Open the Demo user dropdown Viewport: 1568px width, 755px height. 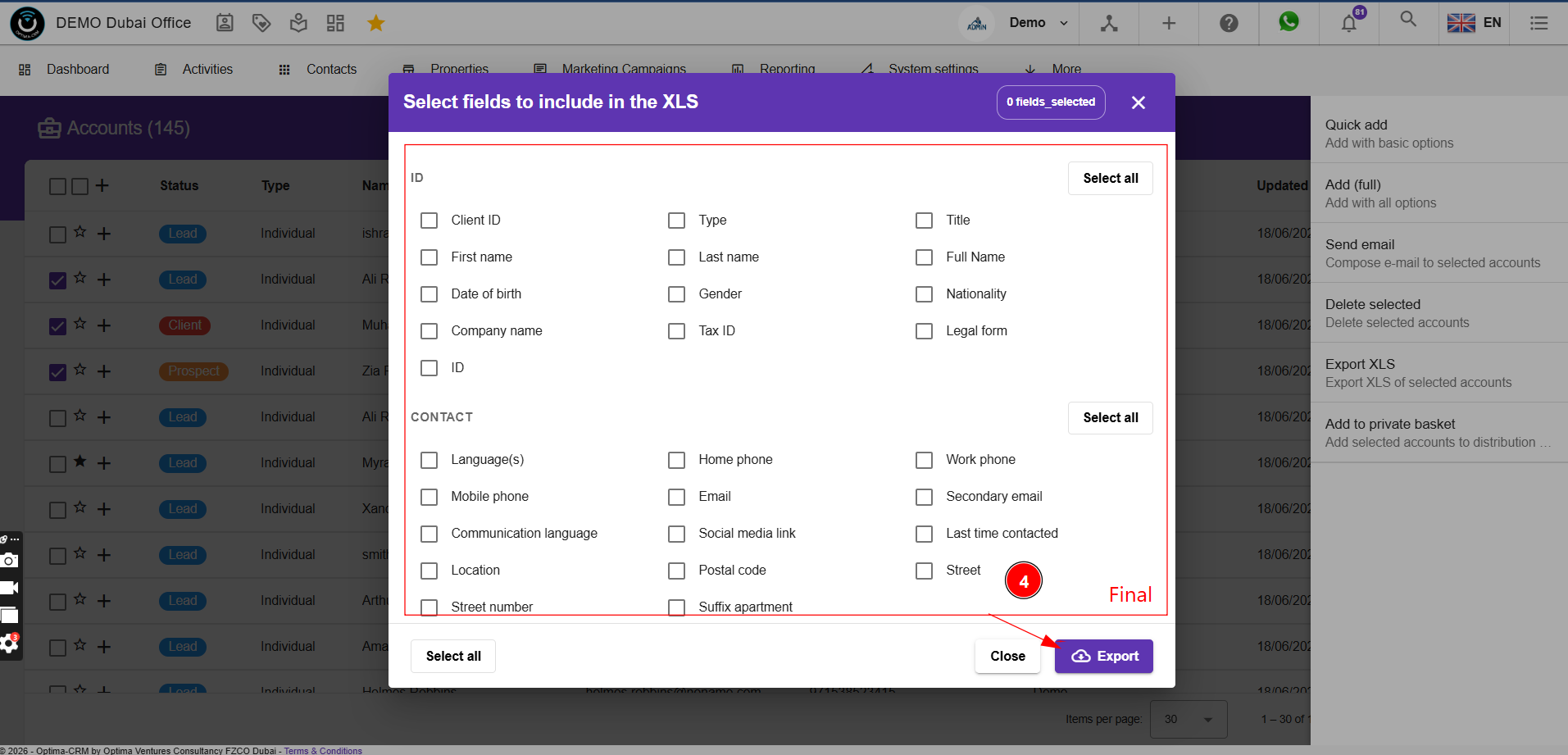[1039, 23]
